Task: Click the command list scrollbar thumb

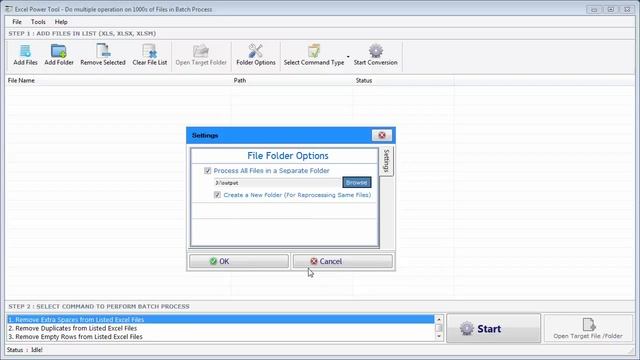Action: click(439, 328)
